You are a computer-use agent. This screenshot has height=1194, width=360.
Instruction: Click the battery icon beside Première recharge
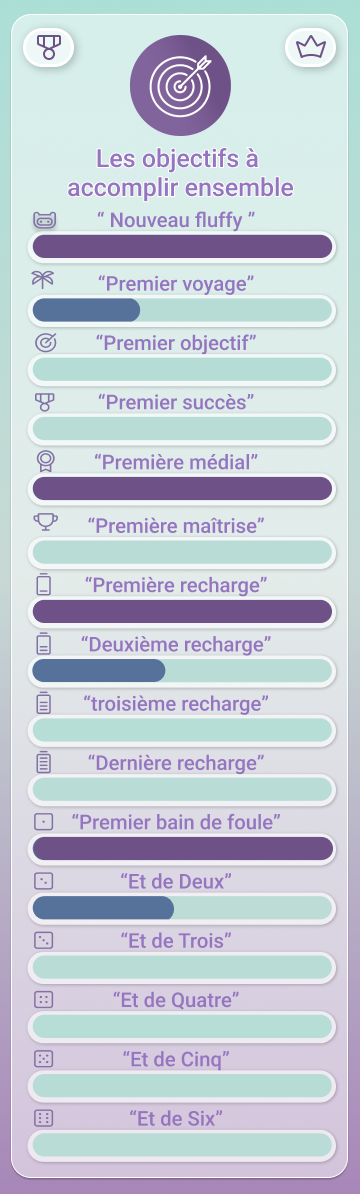coord(44,583)
